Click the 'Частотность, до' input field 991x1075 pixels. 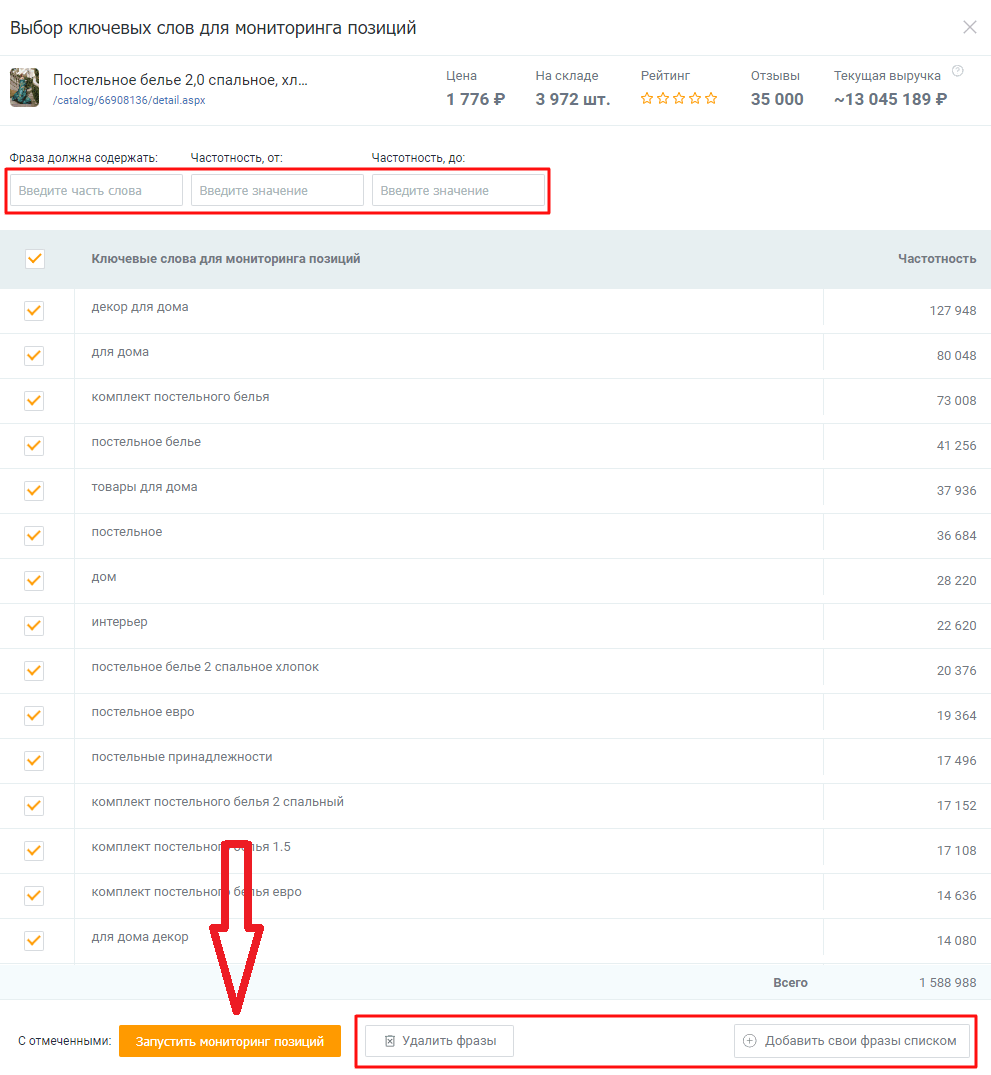(x=458, y=191)
